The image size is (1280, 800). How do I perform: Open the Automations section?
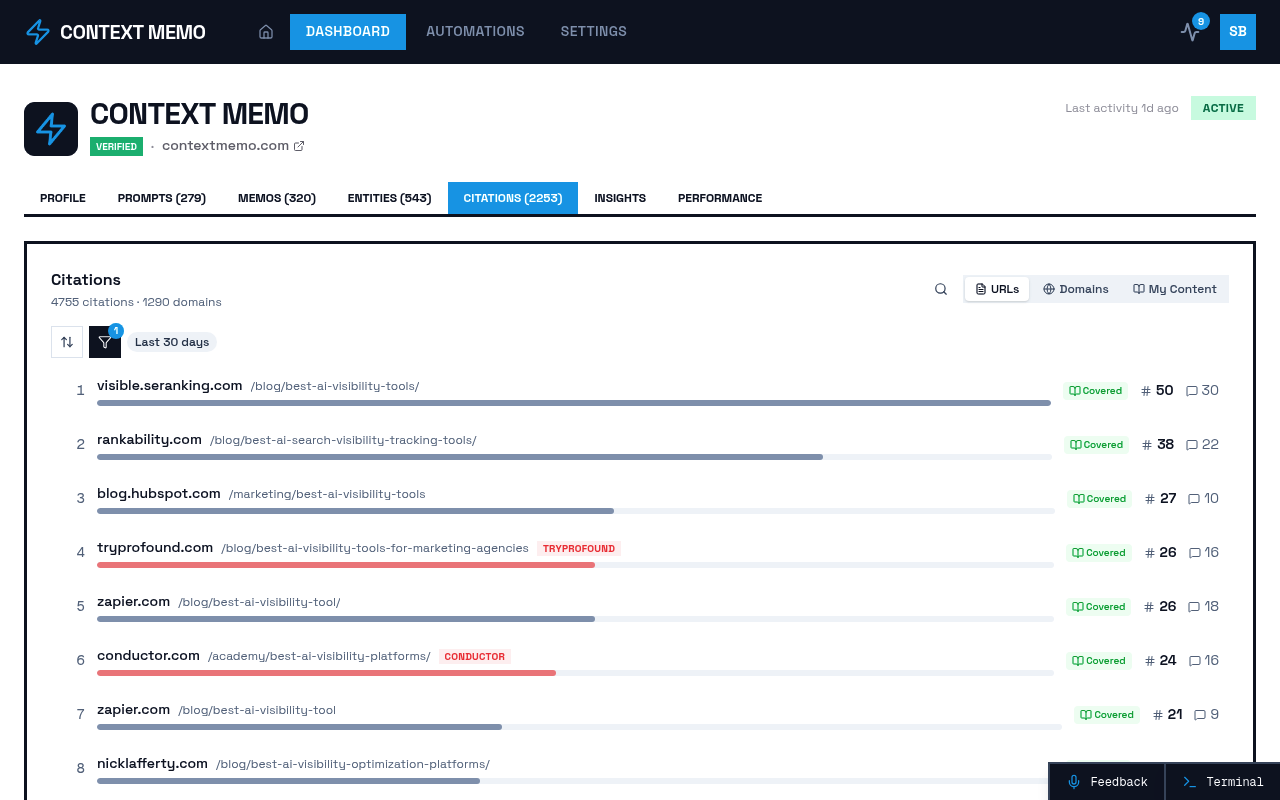point(475,31)
